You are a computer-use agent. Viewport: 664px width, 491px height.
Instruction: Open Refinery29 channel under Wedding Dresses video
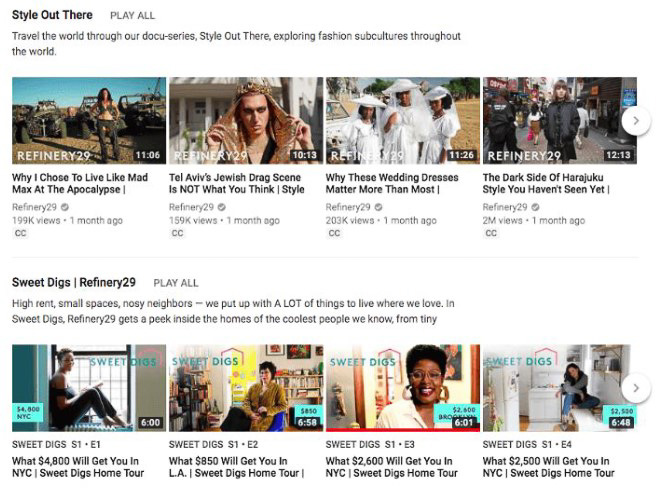(348, 207)
